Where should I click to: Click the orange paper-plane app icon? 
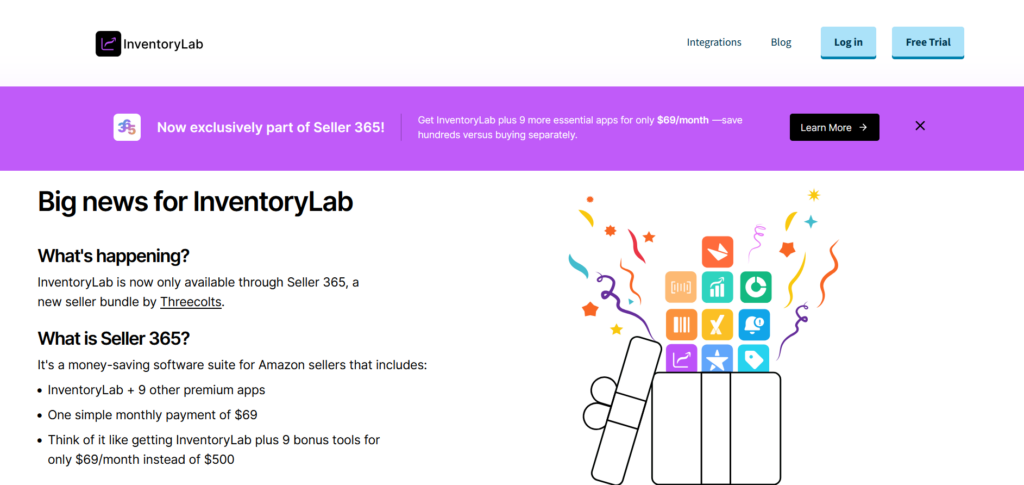pyautogui.click(x=717, y=251)
